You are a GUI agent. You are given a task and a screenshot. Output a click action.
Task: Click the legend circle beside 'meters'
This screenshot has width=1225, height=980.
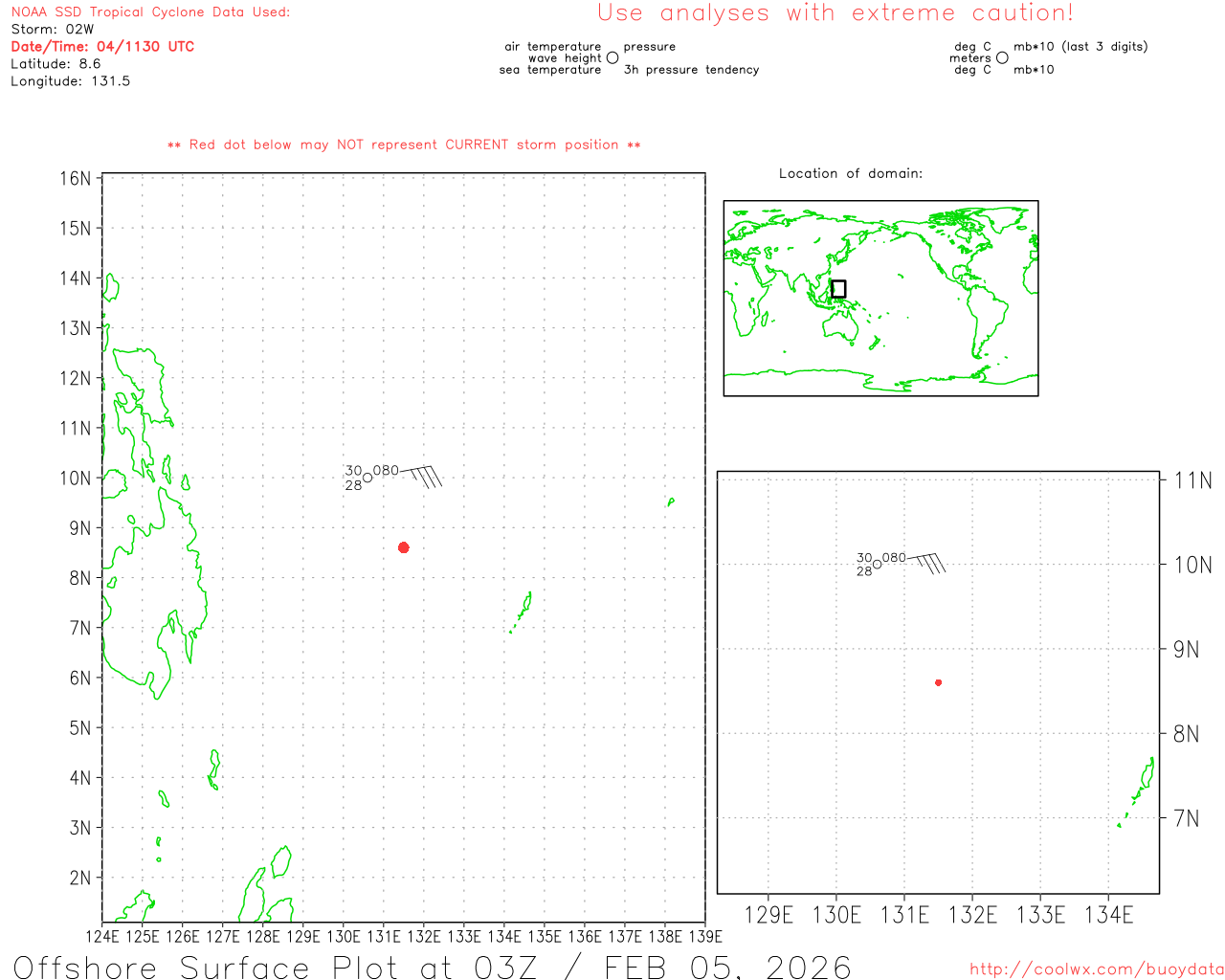(1002, 58)
